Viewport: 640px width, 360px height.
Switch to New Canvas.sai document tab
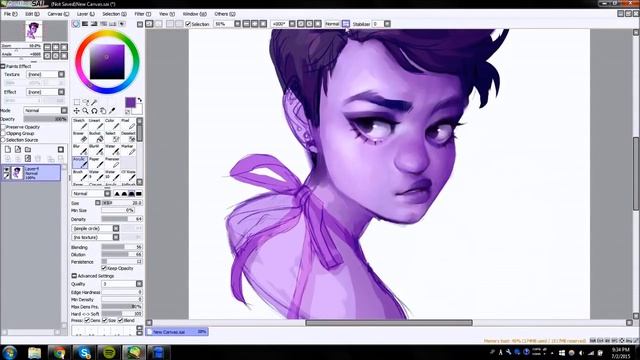[177, 332]
